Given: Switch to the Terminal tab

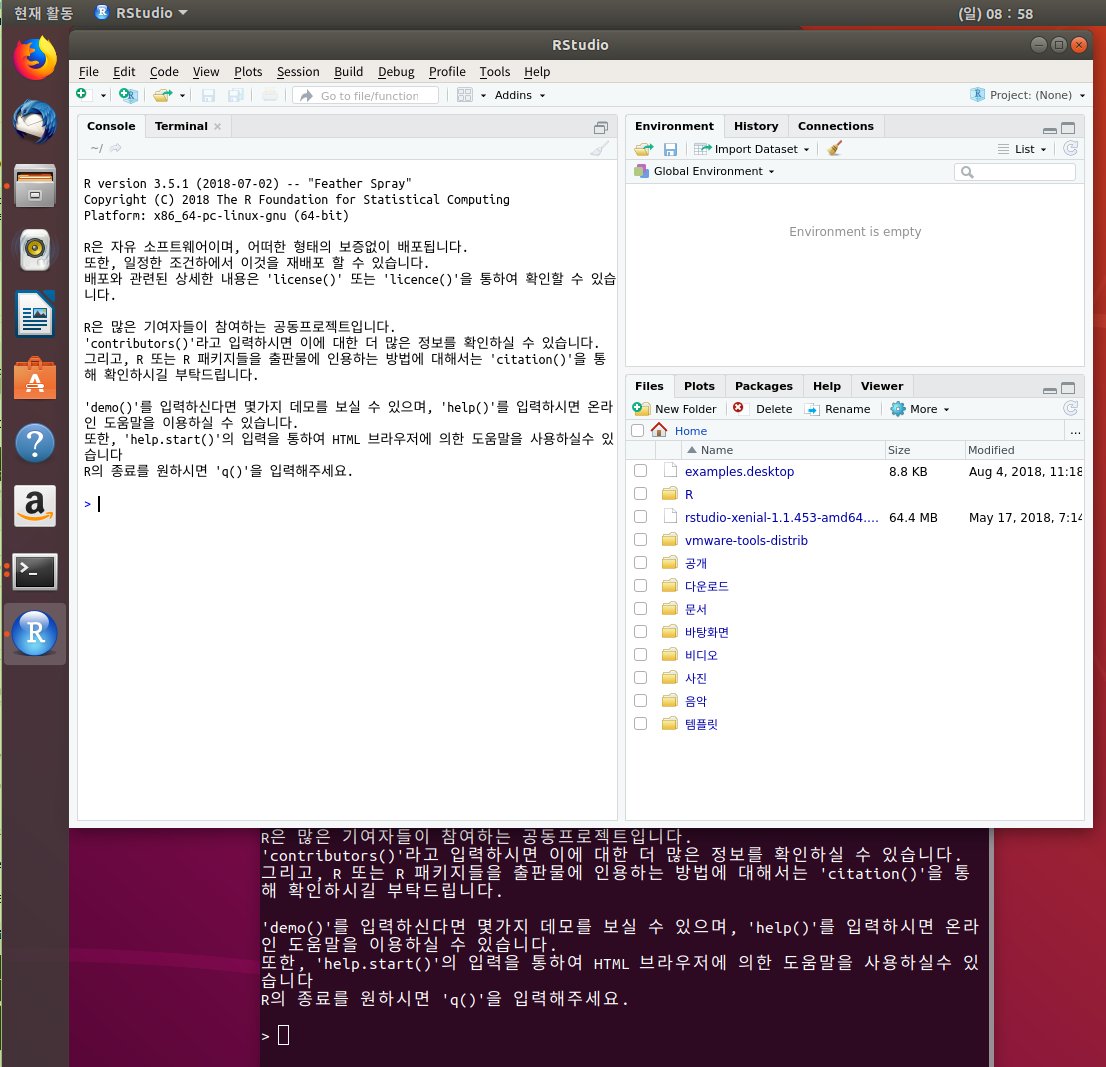Looking at the screenshot, I should tap(181, 126).
